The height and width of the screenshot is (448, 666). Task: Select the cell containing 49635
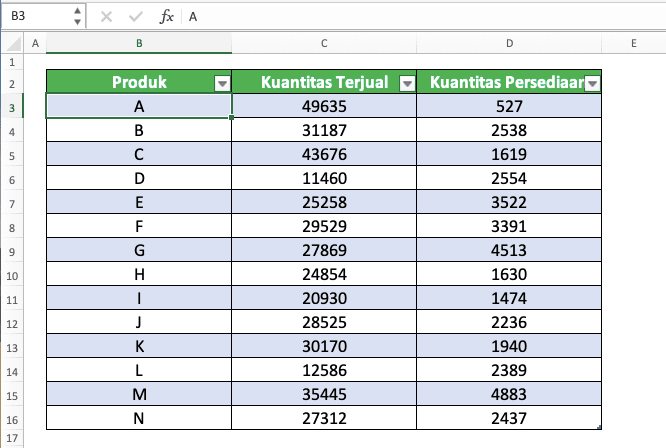coord(324,106)
